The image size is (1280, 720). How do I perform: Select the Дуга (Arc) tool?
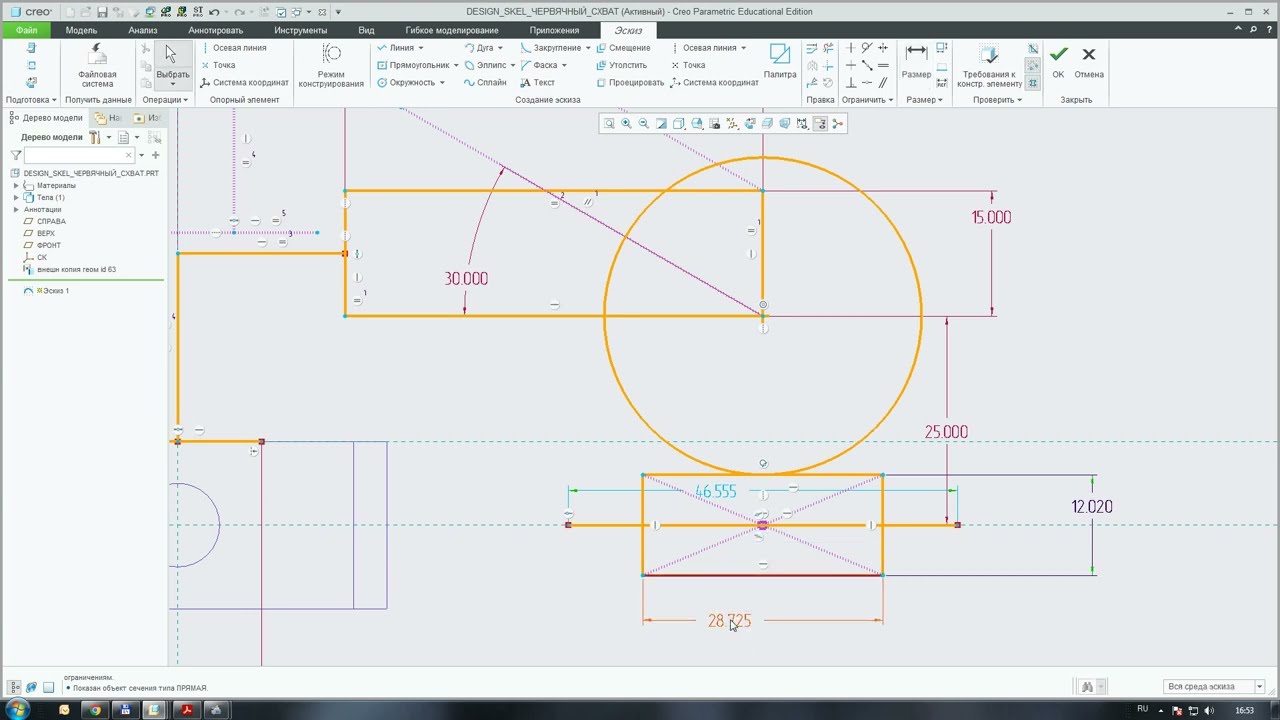[x=479, y=48]
